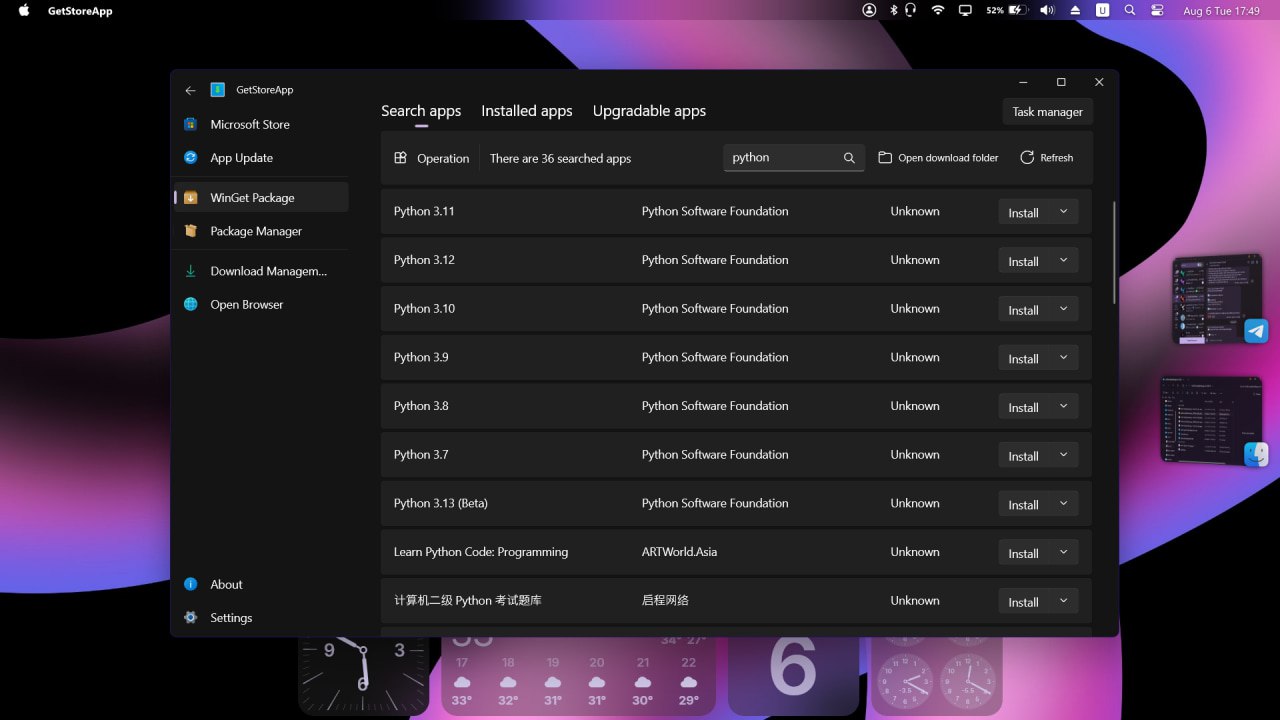
Task: Click the magnifier icon in search box
Action: (849, 158)
